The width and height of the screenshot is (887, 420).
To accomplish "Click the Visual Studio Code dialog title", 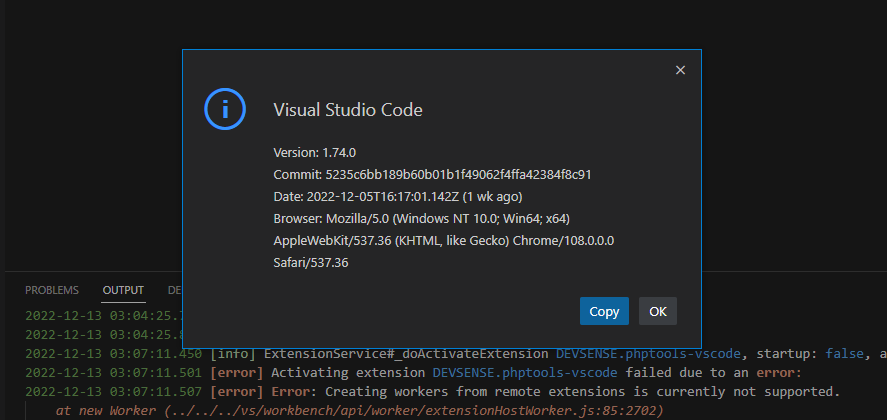I will point(348,110).
